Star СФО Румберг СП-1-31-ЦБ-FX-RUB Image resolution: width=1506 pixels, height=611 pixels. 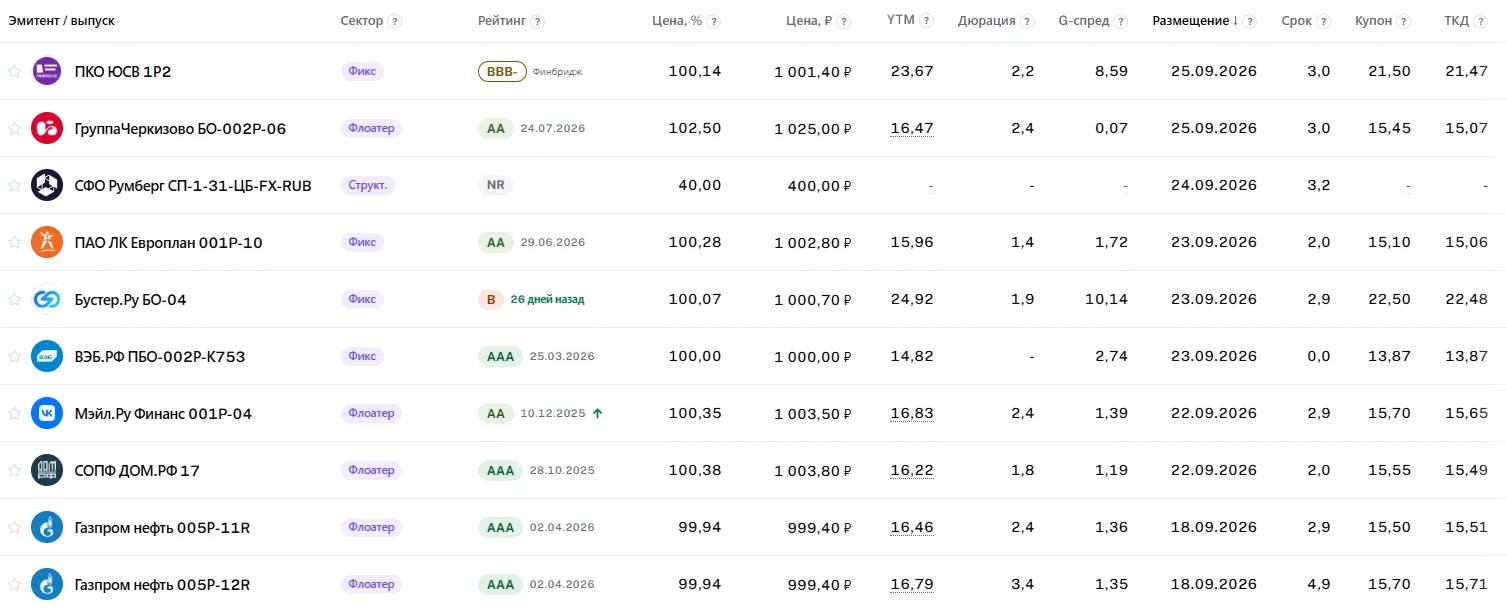point(14,185)
